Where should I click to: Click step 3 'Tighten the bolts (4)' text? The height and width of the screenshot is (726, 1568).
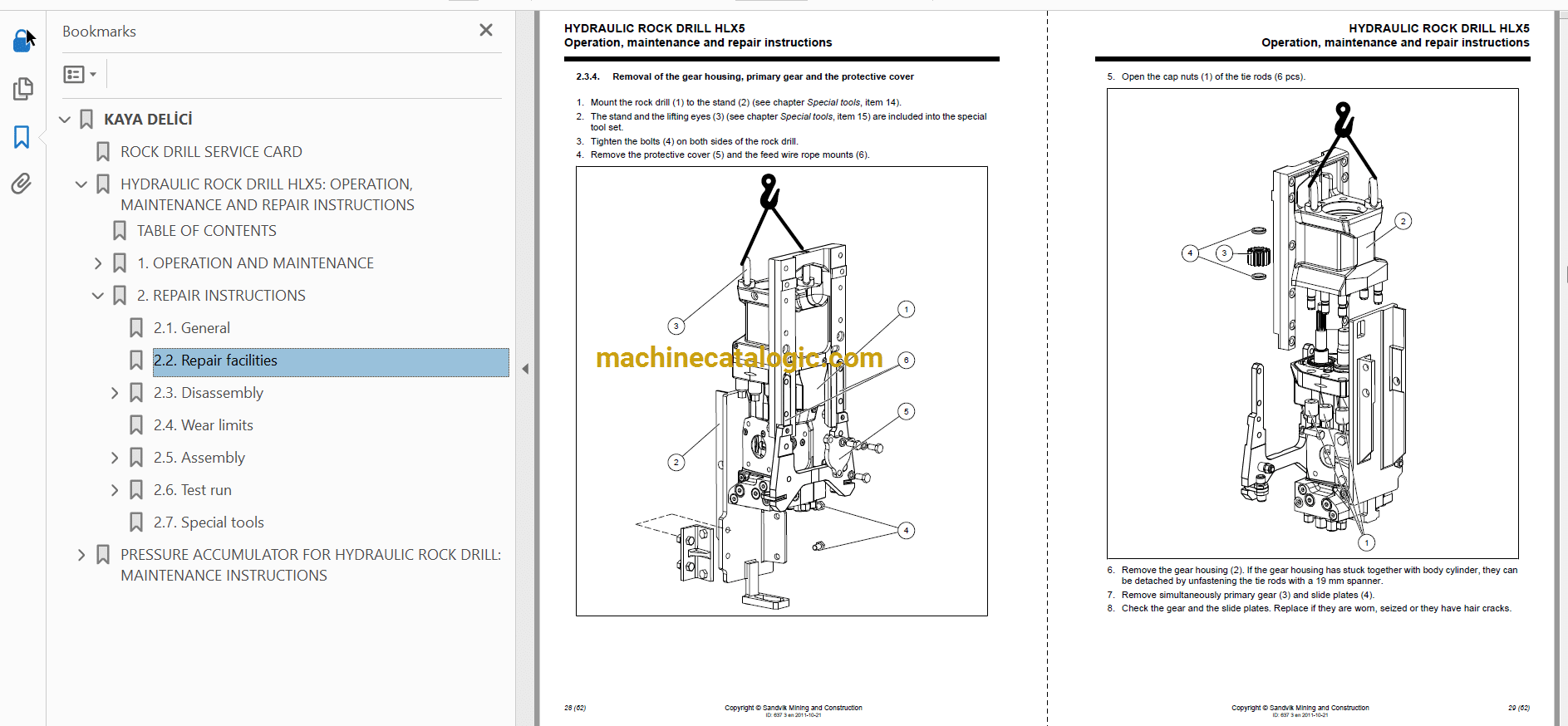coord(694,141)
